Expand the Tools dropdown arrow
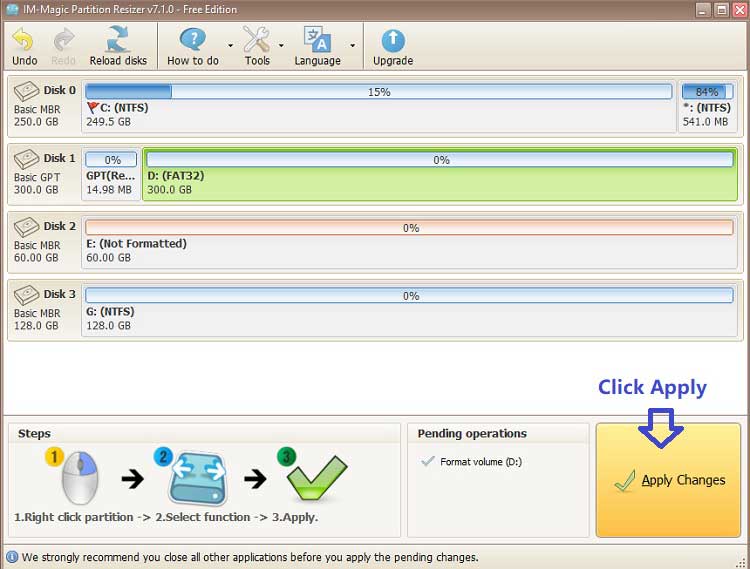This screenshot has height=569, width=750. click(x=281, y=45)
